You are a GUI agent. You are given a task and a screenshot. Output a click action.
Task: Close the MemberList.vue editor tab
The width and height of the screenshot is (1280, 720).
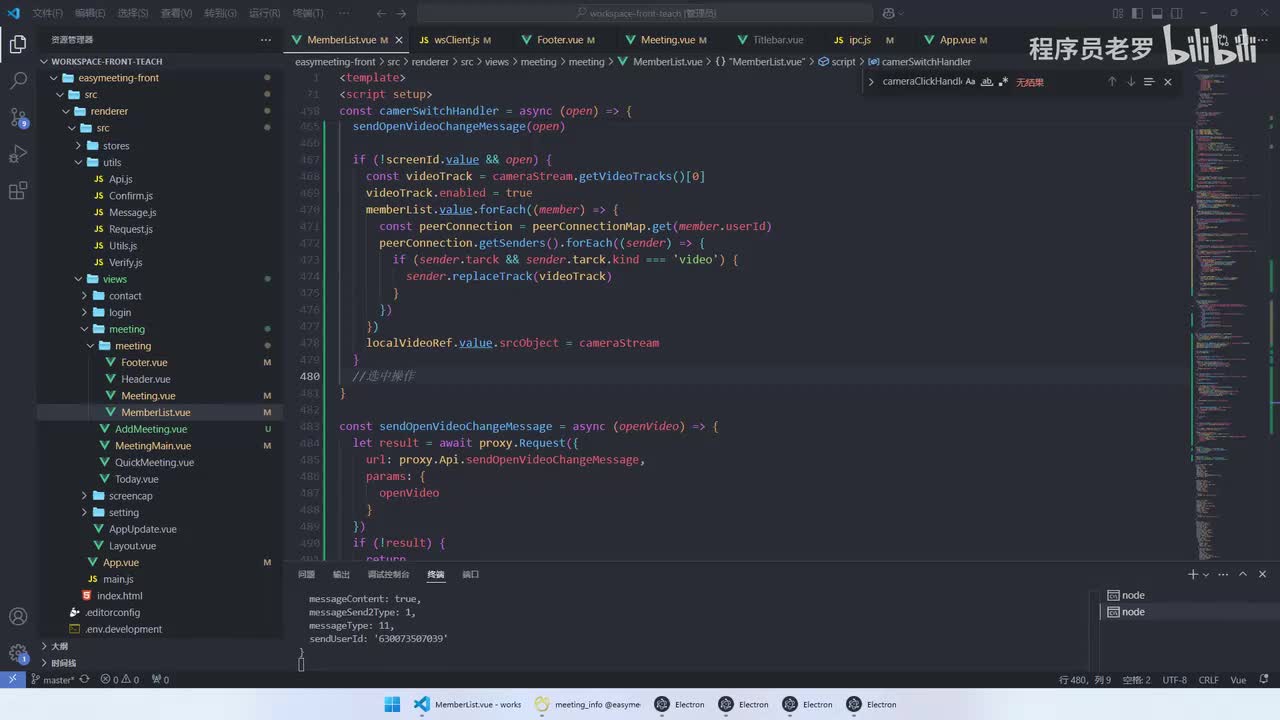[x=399, y=40]
